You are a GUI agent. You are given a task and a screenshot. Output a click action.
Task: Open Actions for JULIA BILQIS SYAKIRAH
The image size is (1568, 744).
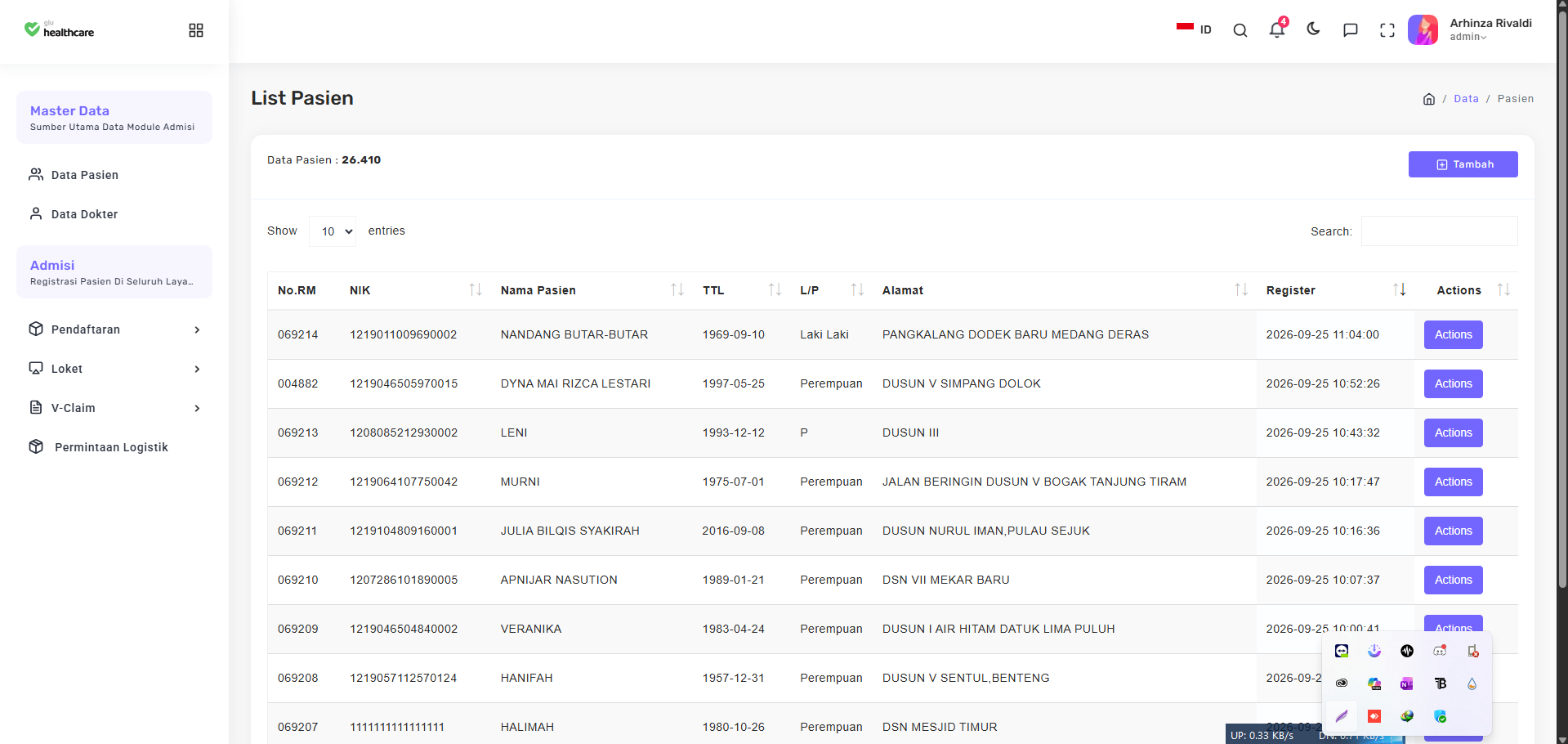click(1454, 531)
